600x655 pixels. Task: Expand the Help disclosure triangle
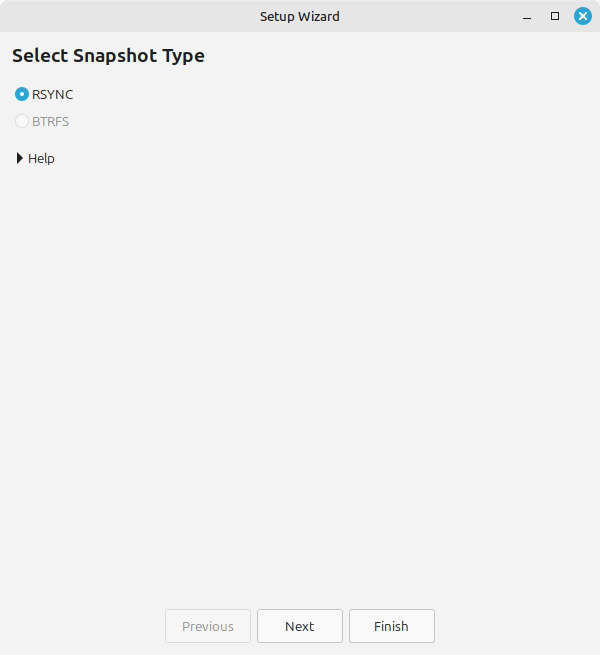(x=20, y=158)
